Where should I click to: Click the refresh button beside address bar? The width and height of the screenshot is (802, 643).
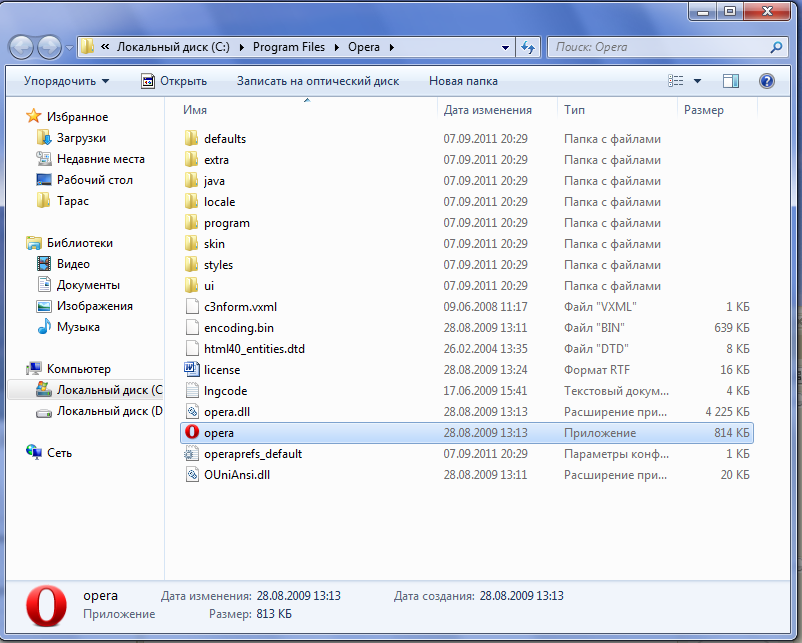tap(528, 48)
